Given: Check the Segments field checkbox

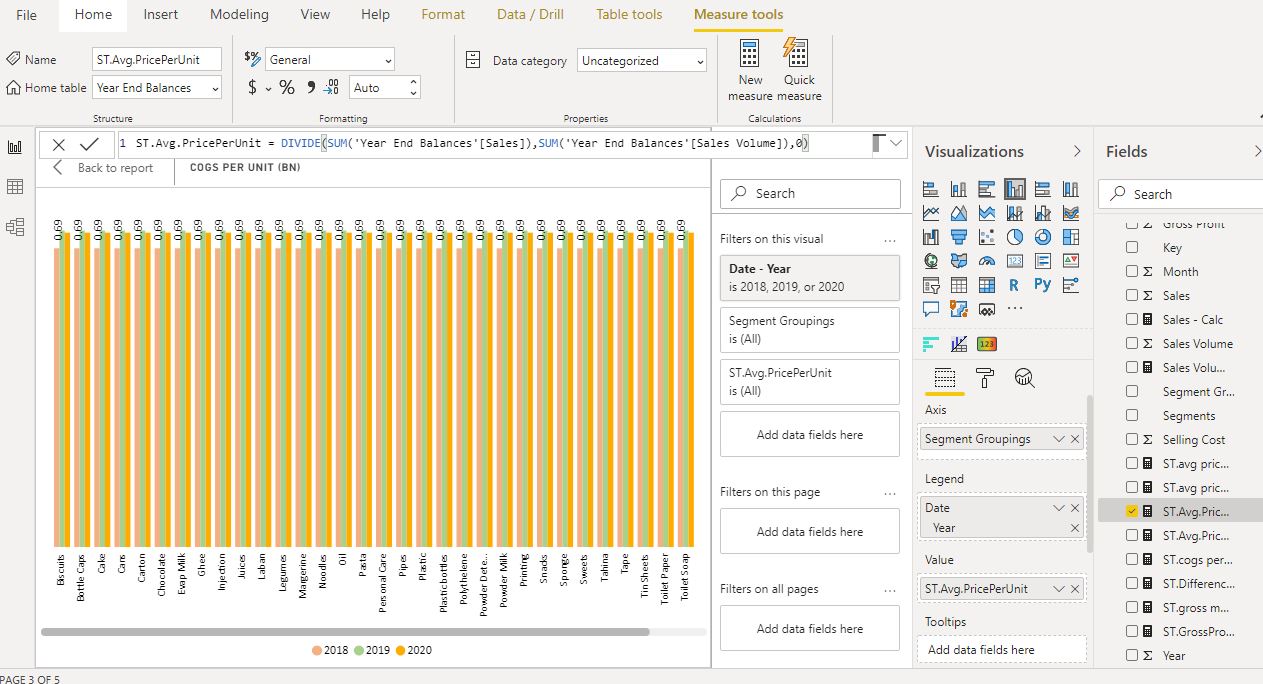Looking at the screenshot, I should (x=1132, y=415).
